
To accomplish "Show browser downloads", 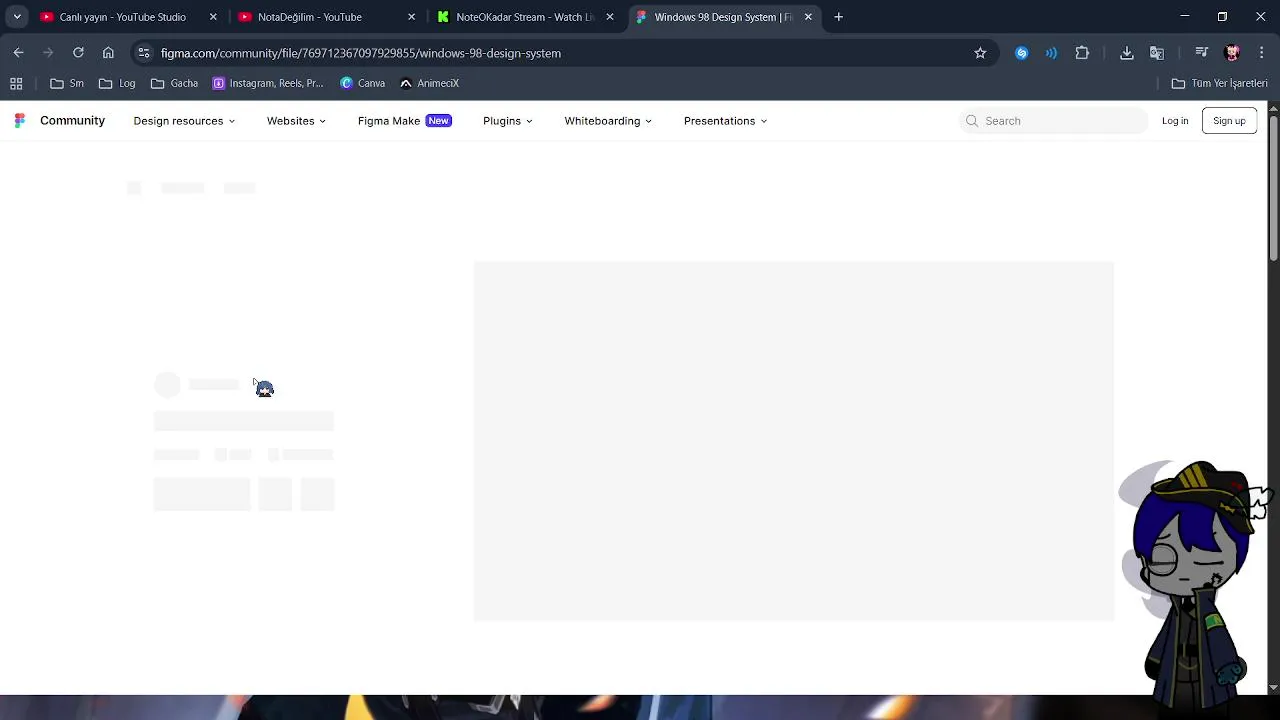I will point(1127,53).
